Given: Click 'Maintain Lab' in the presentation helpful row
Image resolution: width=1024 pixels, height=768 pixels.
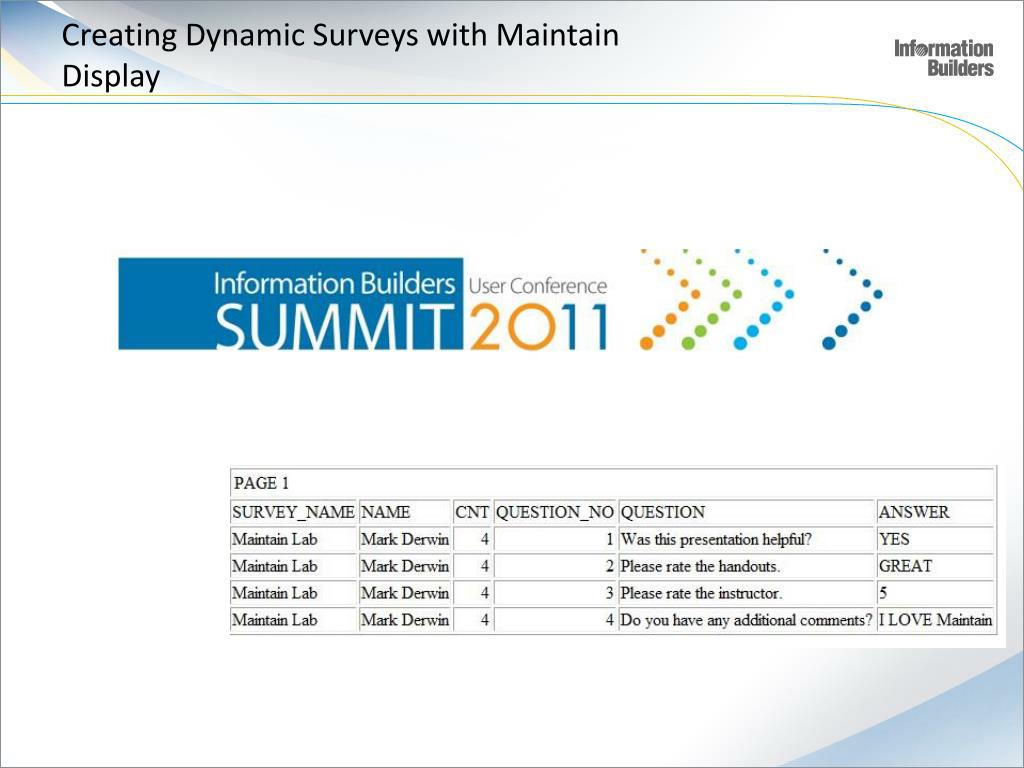Looking at the screenshot, I should point(293,539).
